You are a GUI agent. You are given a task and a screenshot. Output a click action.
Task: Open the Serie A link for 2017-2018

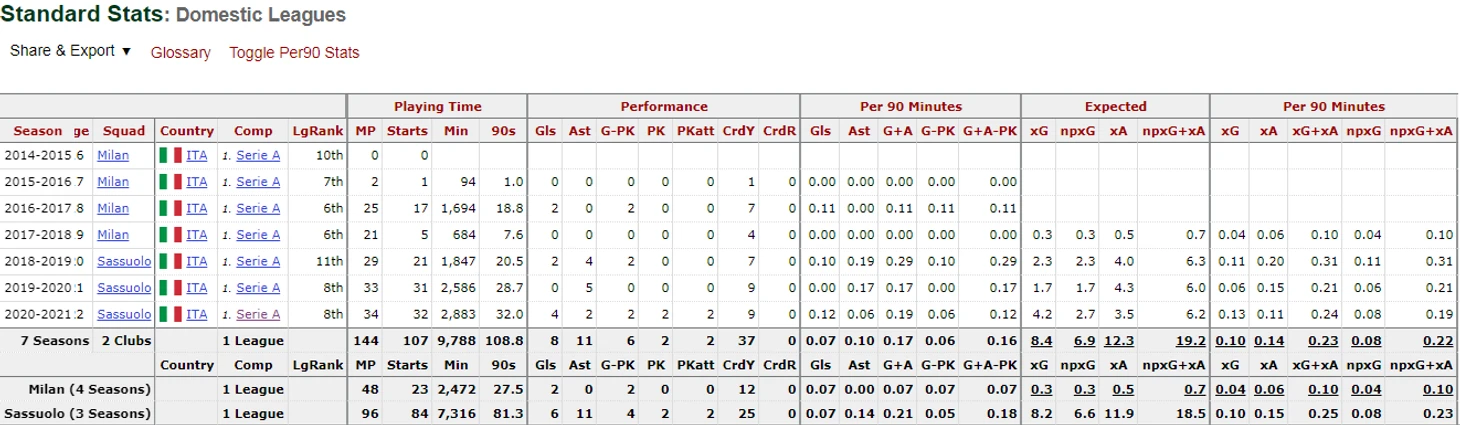click(x=258, y=235)
